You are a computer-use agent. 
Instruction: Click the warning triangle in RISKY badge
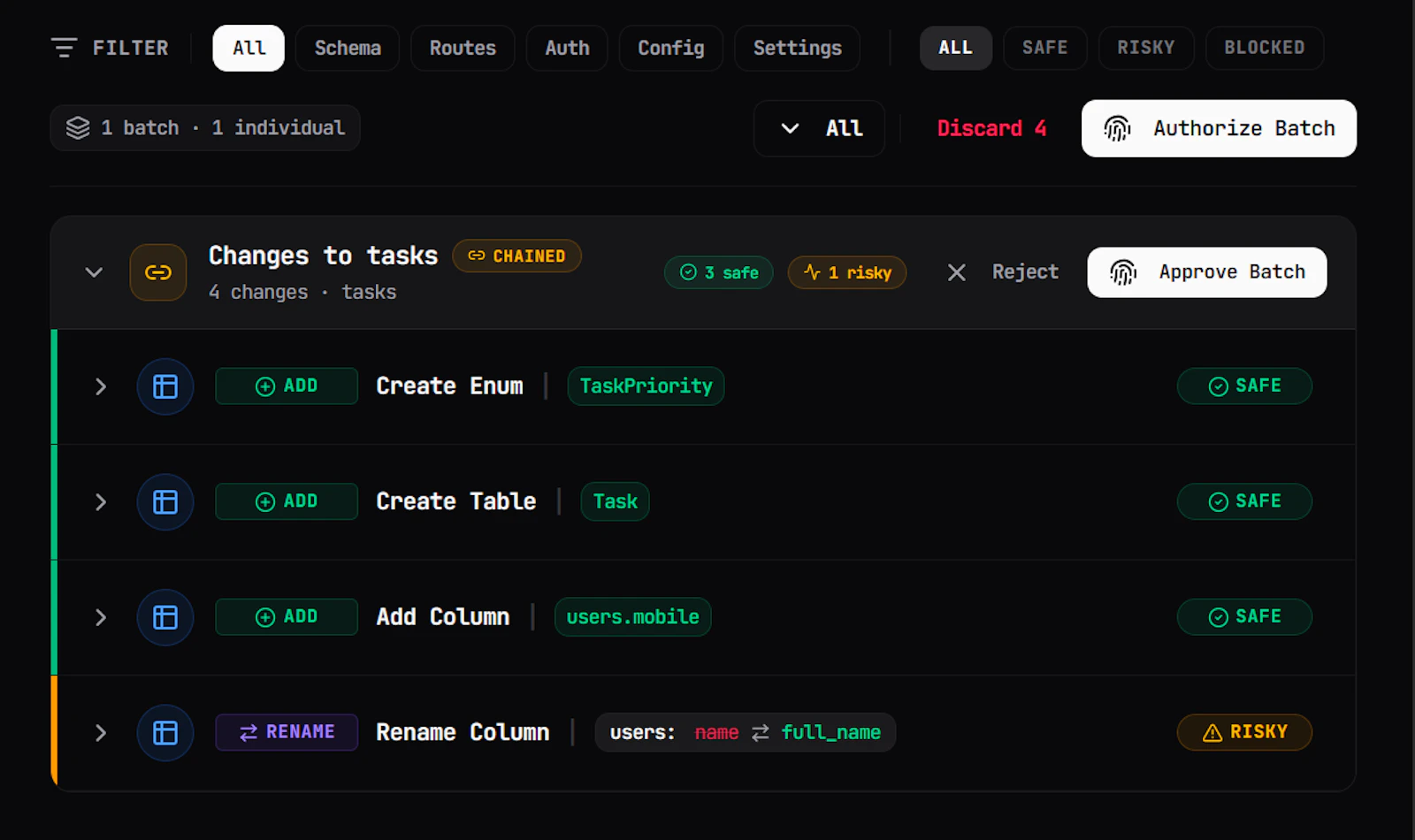(1212, 733)
